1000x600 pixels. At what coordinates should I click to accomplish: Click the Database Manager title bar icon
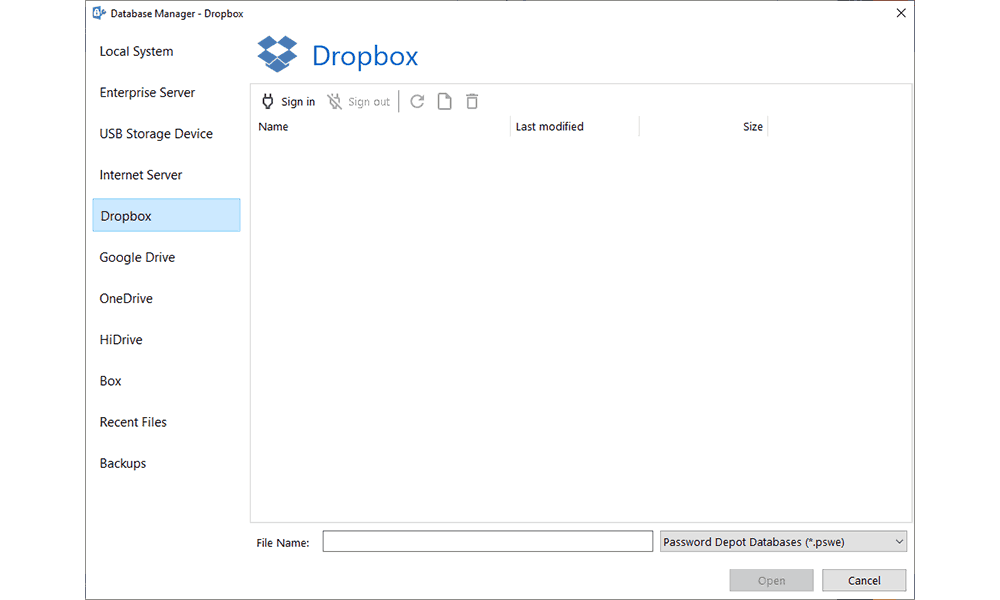coord(99,13)
